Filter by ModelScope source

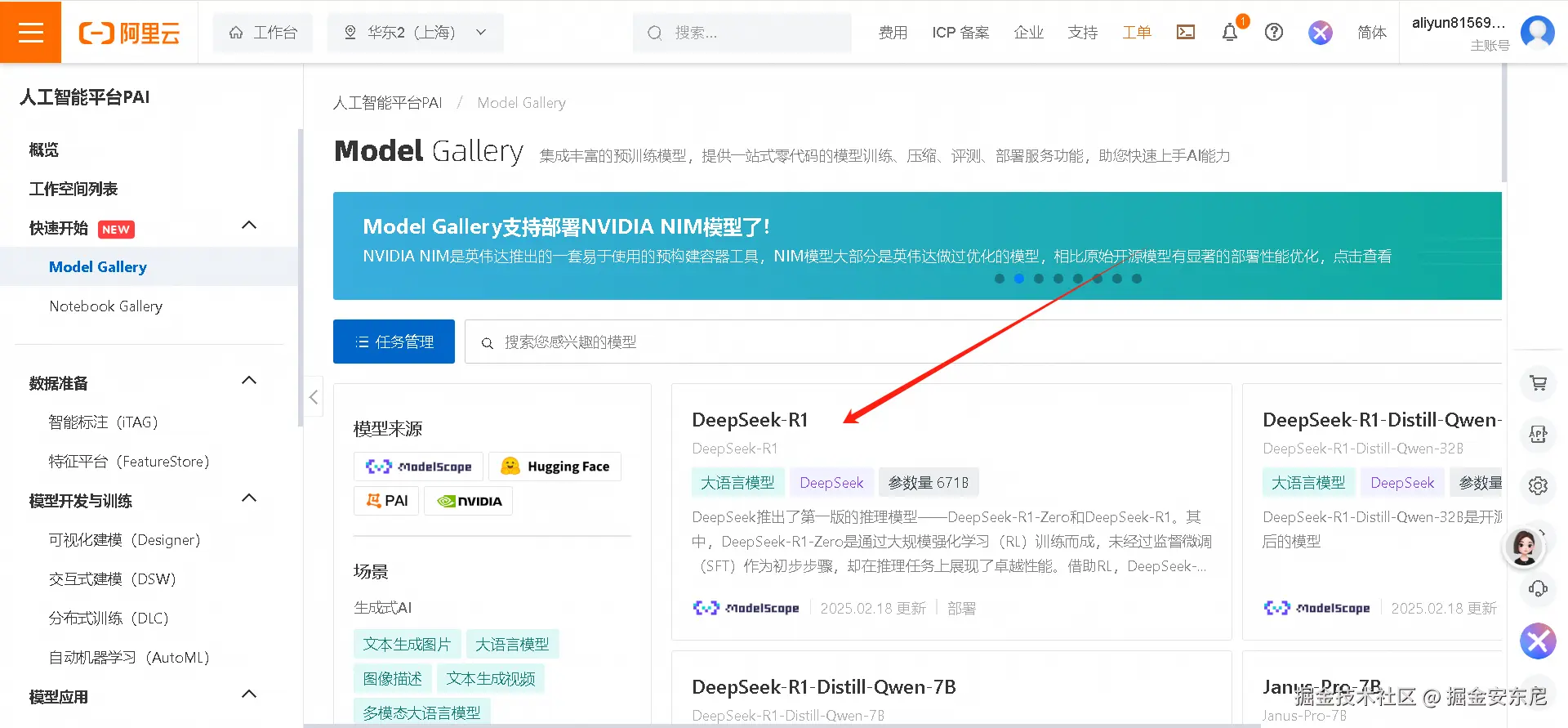coord(418,467)
